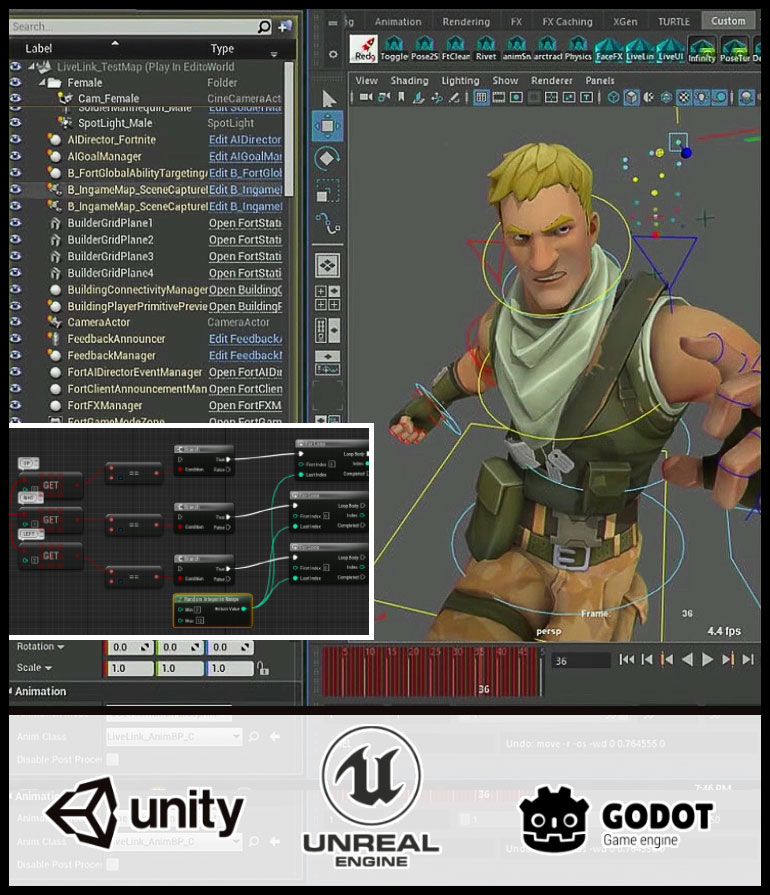Open the viewport Renderer menu
This screenshot has width=770, height=895.
tap(551, 80)
